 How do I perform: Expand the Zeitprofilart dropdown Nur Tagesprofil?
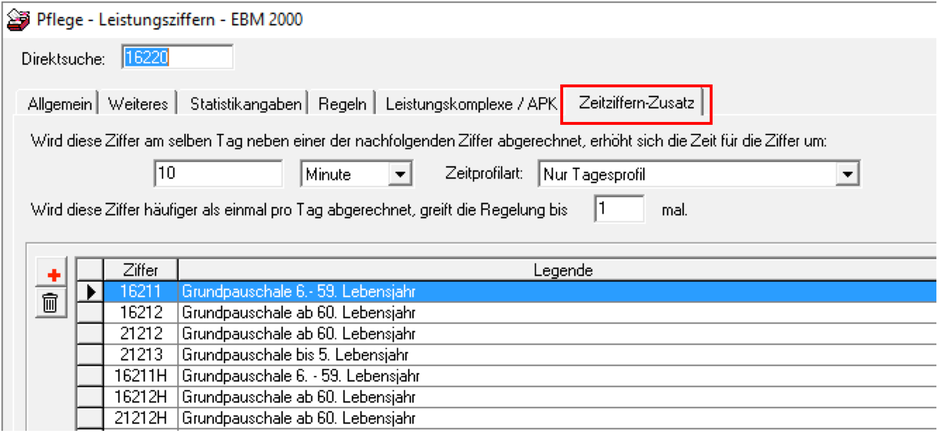tap(846, 175)
